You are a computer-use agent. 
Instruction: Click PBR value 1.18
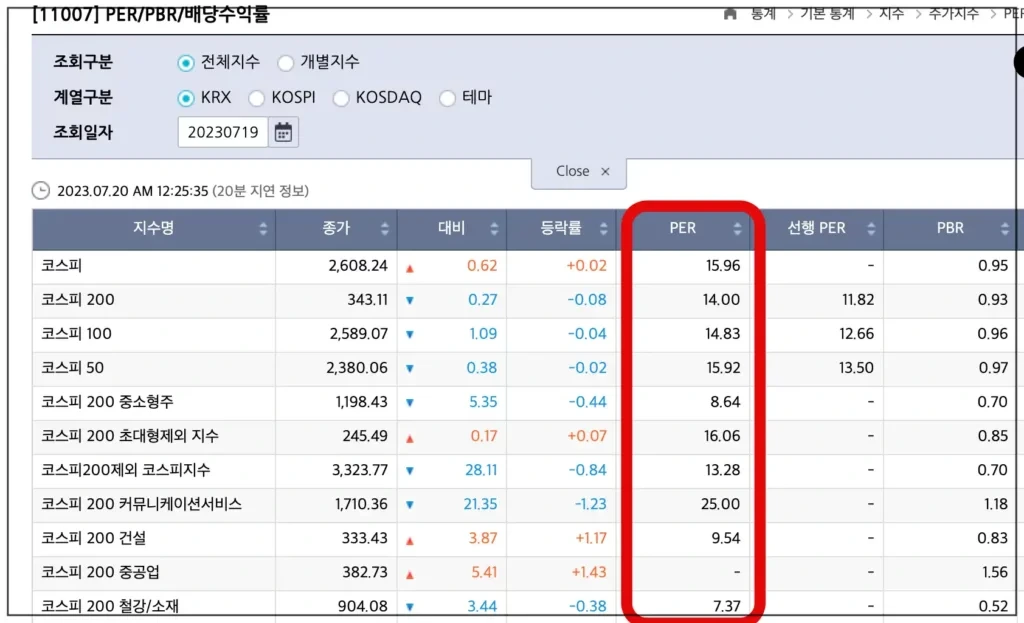(x=996, y=504)
